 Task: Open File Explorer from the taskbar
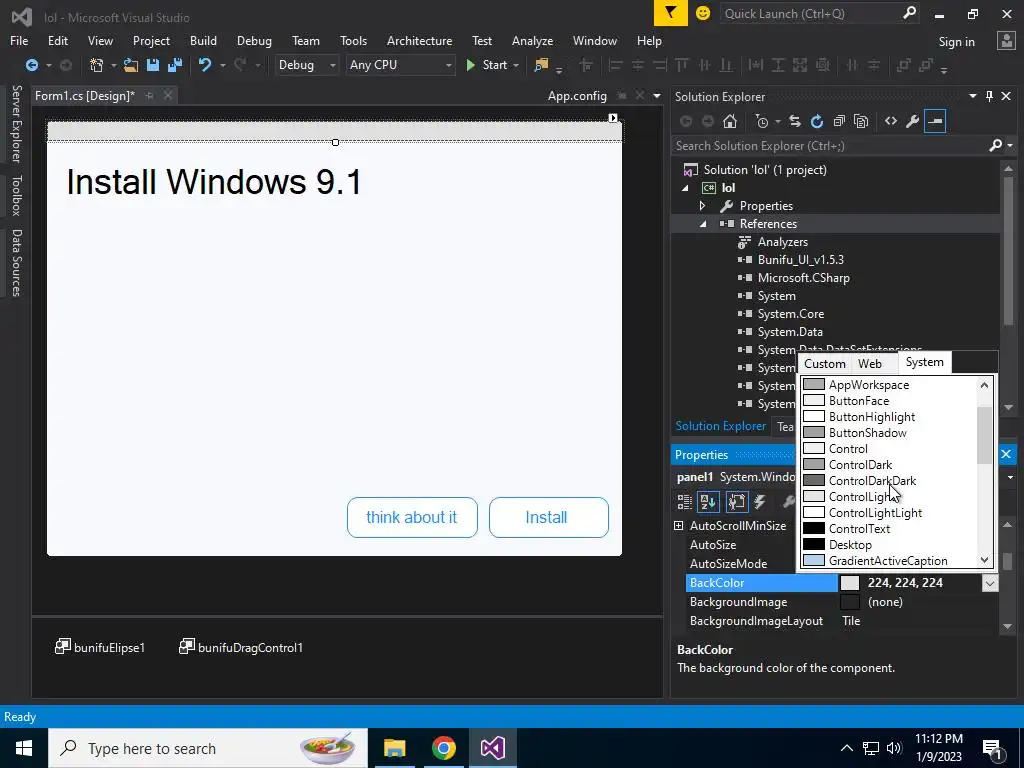tap(394, 748)
